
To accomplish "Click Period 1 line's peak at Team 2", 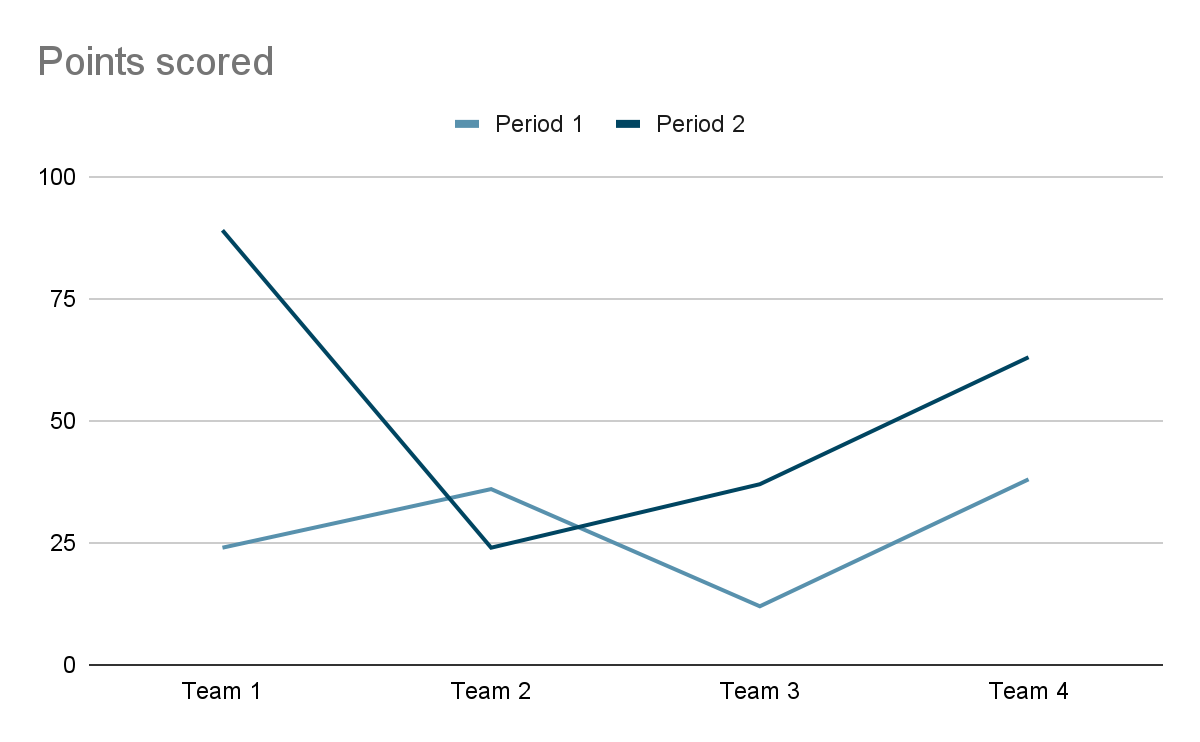I will point(491,489).
